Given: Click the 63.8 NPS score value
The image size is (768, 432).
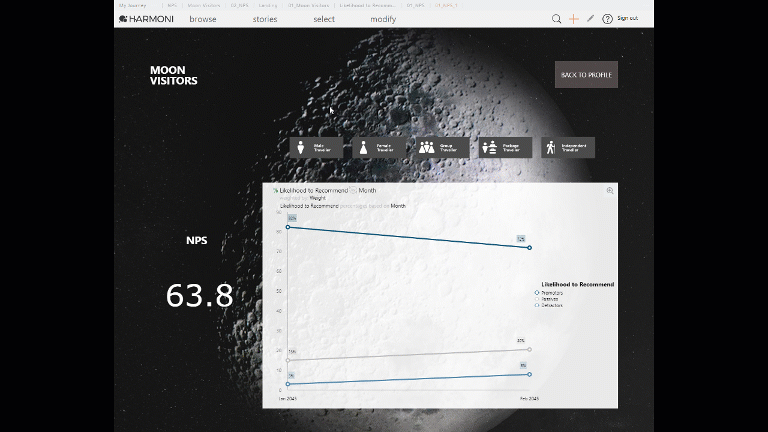Looking at the screenshot, I should click(x=199, y=296).
